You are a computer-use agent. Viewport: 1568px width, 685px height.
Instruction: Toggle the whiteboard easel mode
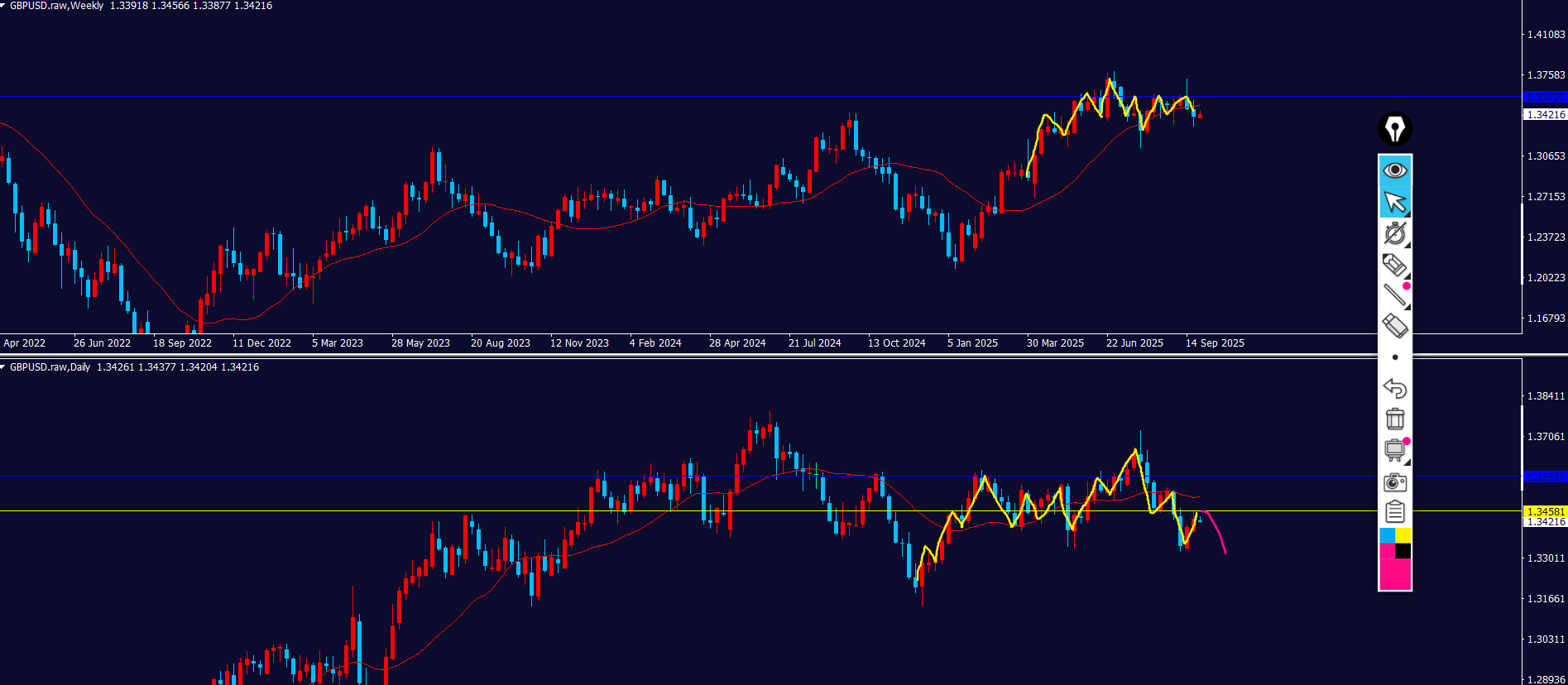click(x=1394, y=450)
